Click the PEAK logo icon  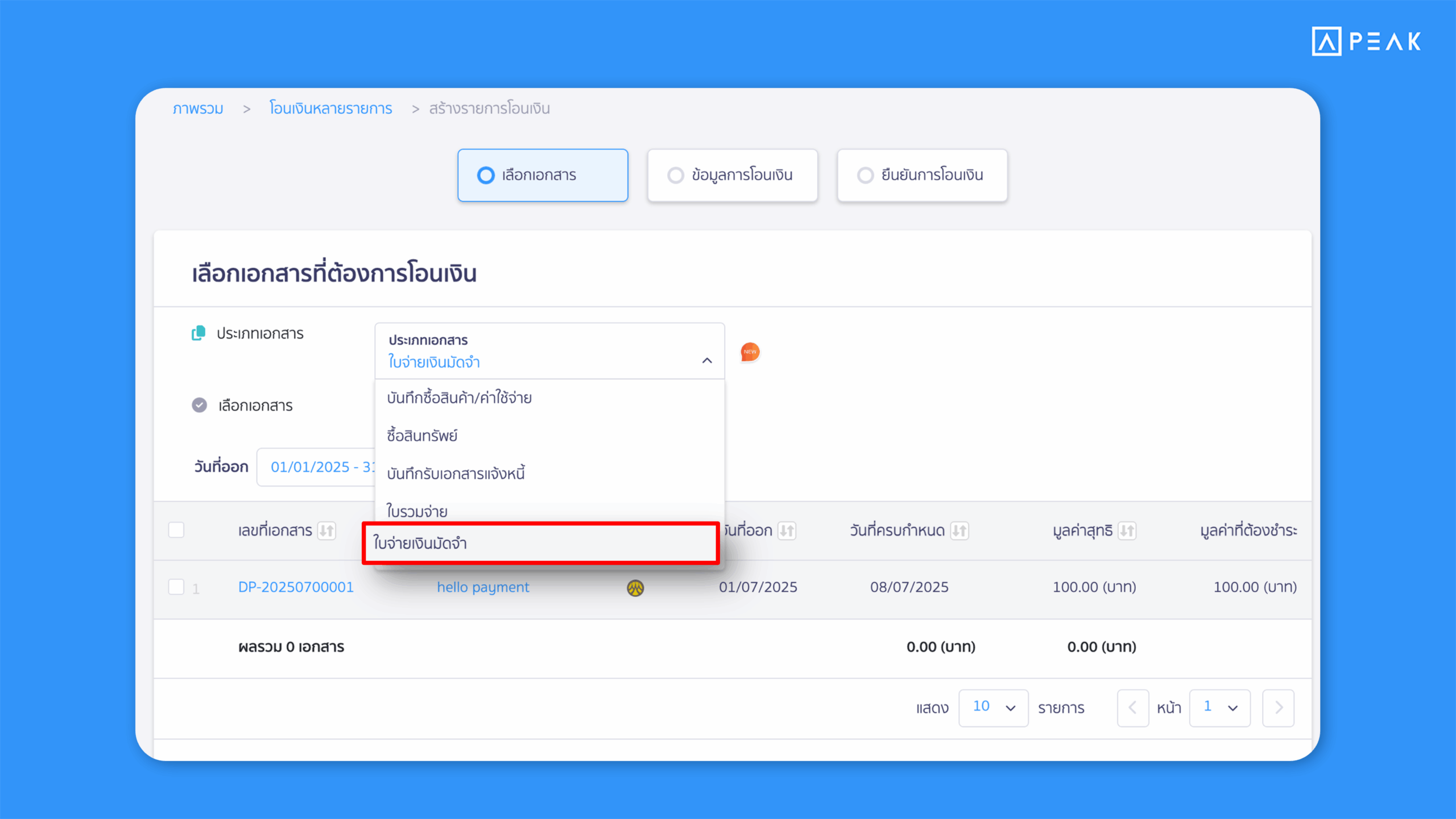point(1326,42)
